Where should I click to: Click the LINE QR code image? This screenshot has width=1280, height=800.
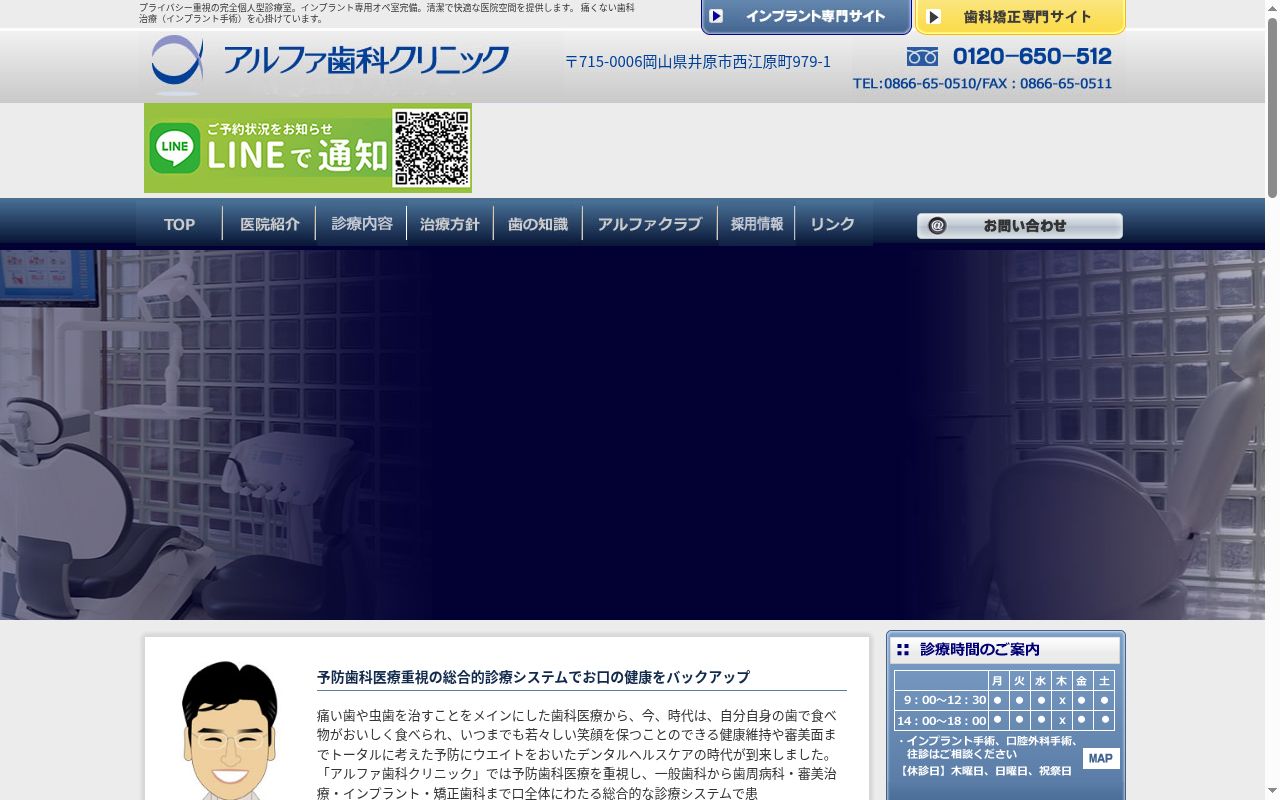[x=431, y=148]
